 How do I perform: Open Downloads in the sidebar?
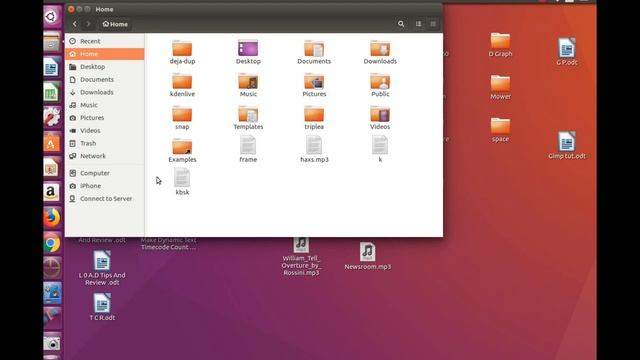coord(104,92)
